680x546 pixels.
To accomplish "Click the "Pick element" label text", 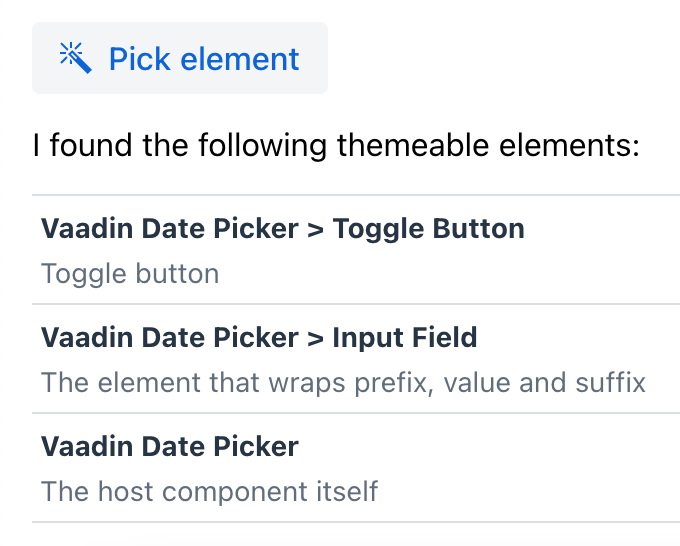I will pyautogui.click(x=203, y=59).
